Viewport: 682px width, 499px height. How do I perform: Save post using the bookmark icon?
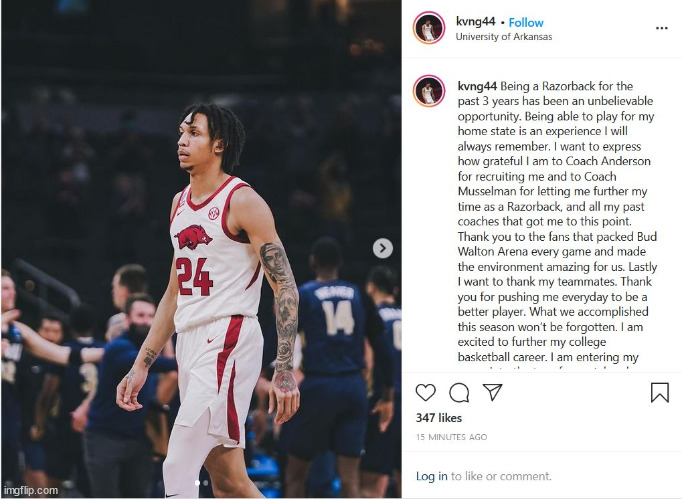[659, 392]
